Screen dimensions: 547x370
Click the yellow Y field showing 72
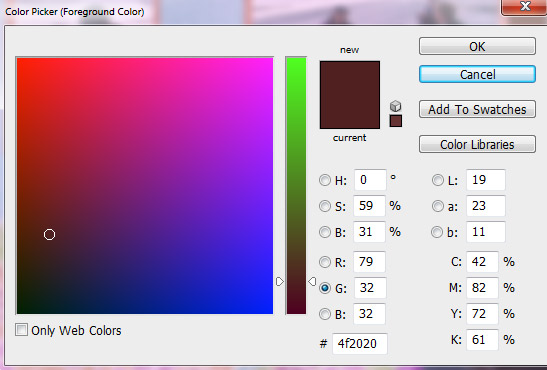click(482, 314)
